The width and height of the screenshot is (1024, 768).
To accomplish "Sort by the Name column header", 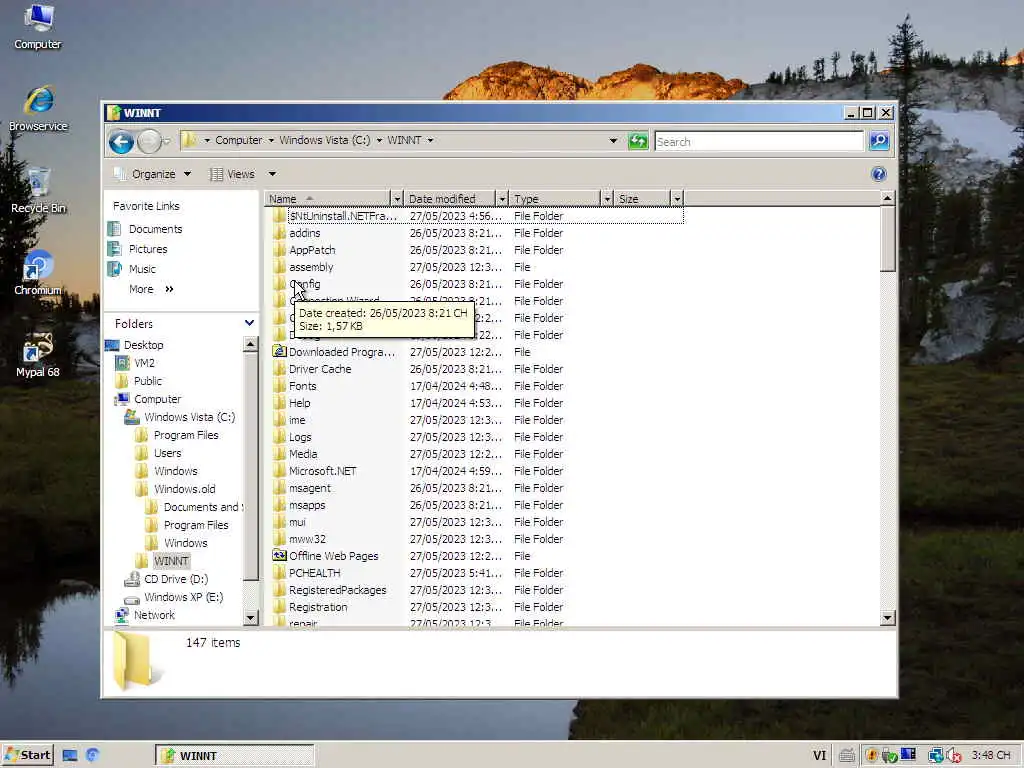I will [x=328, y=199].
